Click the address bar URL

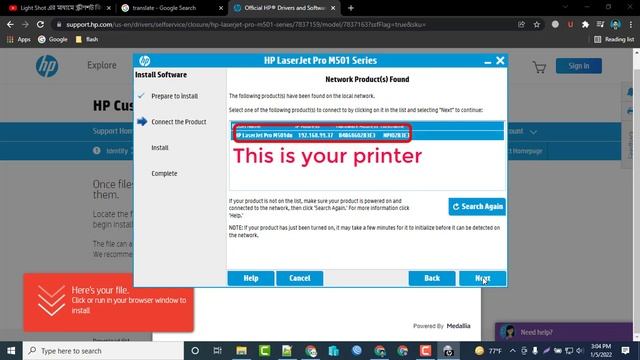pos(246,24)
